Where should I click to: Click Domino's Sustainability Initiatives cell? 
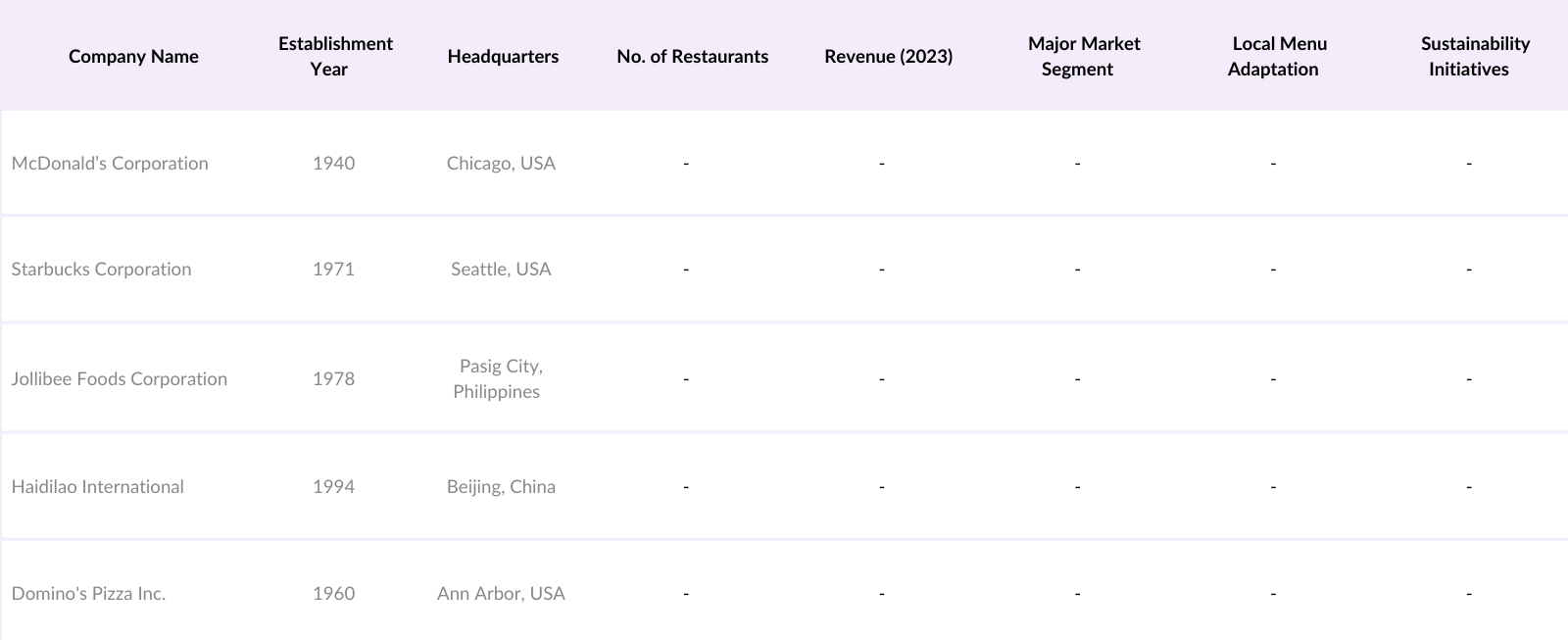1469,593
